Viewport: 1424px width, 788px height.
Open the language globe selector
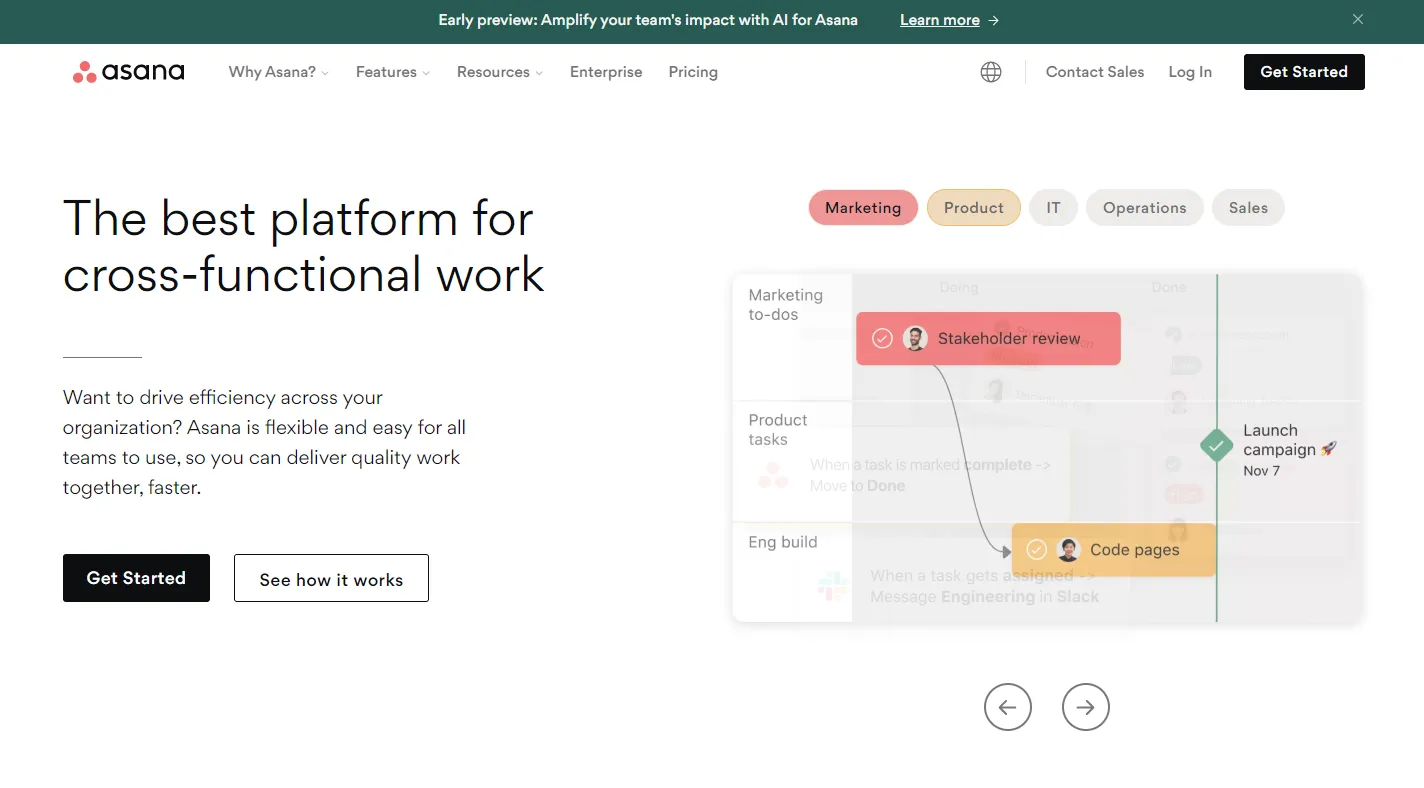(x=991, y=72)
